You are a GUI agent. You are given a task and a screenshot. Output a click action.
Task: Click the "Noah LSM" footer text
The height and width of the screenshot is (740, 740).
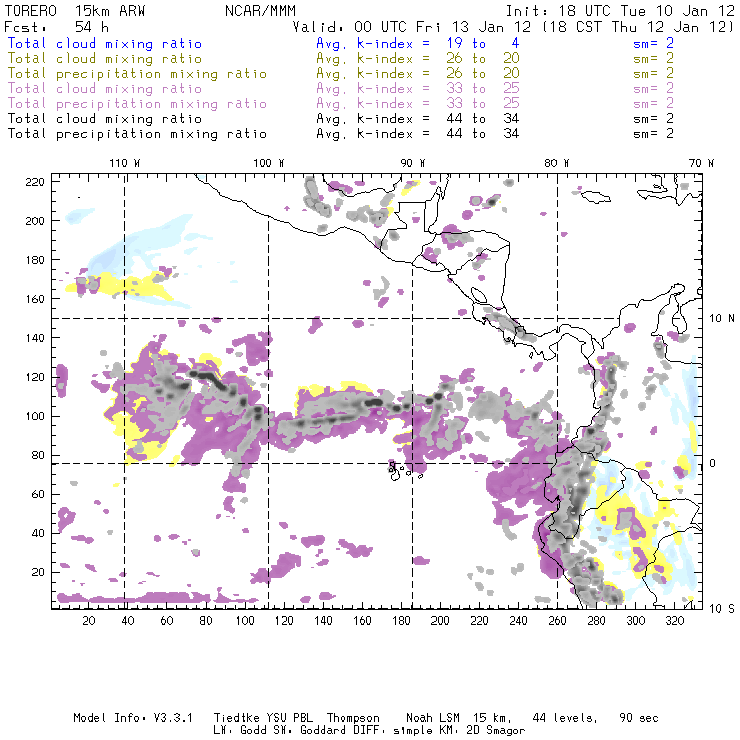tap(433, 718)
